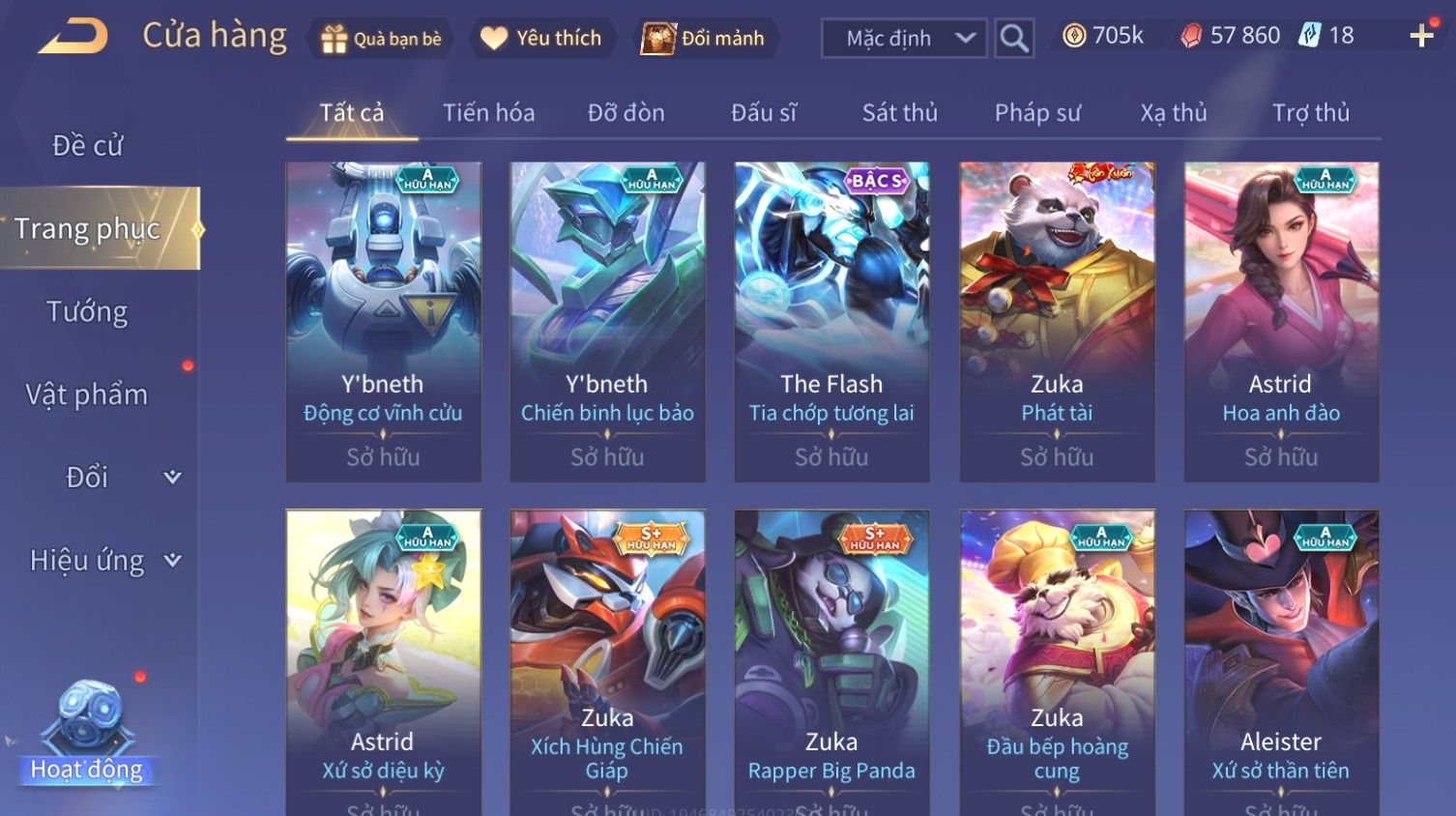Click the Quà bạn bè gift icon

click(x=335, y=39)
